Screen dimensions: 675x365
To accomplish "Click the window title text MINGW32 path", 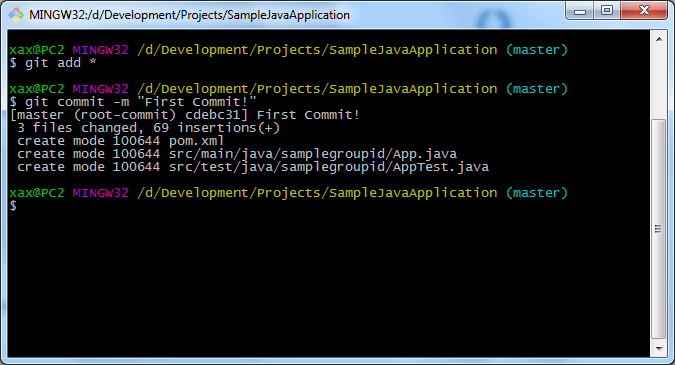I will pyautogui.click(x=189, y=15).
